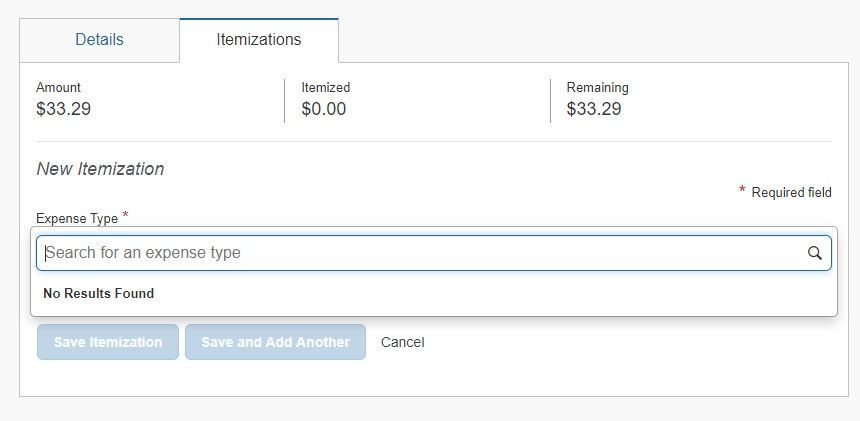
Task: Click the Remaining label
Action: tap(597, 88)
